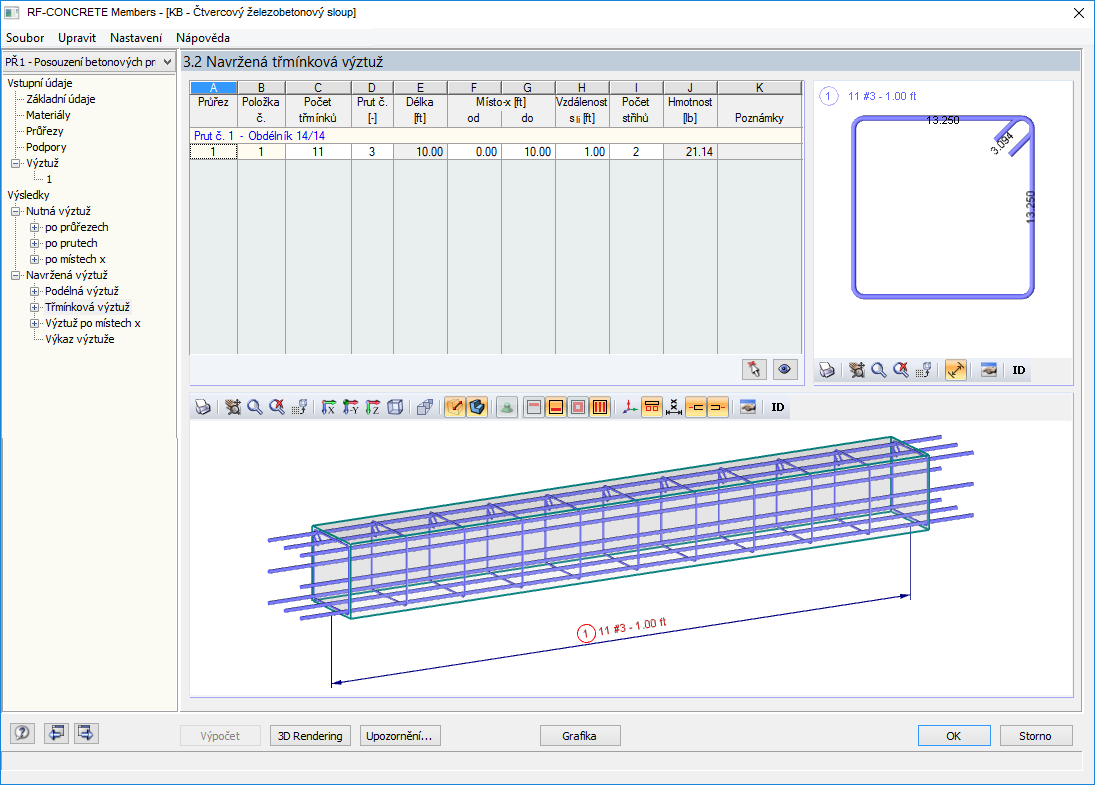Click move/zoom icon in stirrup preview toolbar
Image resolution: width=1095 pixels, height=785 pixels.
[x=858, y=370]
